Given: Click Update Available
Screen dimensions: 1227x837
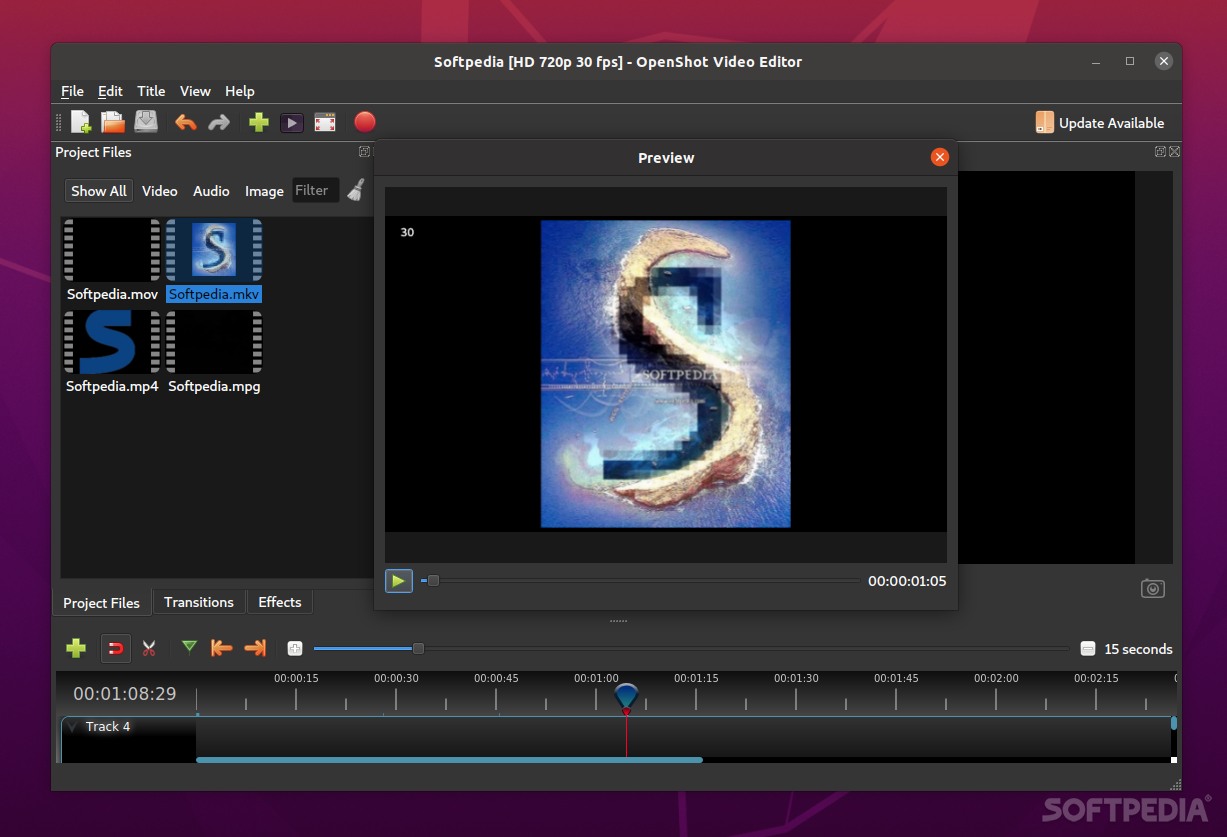Looking at the screenshot, I should click(1100, 122).
